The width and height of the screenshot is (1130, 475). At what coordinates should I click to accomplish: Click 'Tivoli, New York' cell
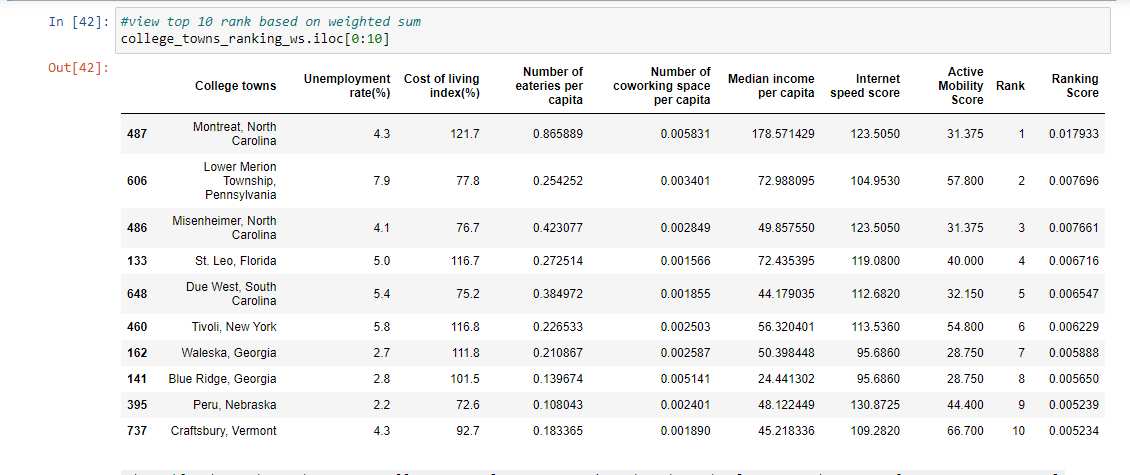click(x=234, y=327)
